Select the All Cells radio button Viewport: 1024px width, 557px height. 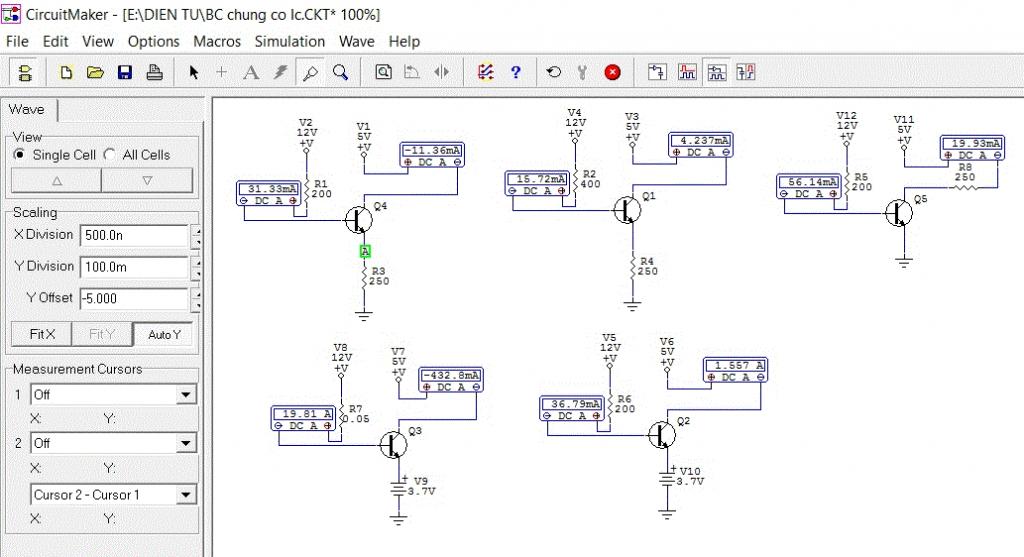(x=110, y=155)
